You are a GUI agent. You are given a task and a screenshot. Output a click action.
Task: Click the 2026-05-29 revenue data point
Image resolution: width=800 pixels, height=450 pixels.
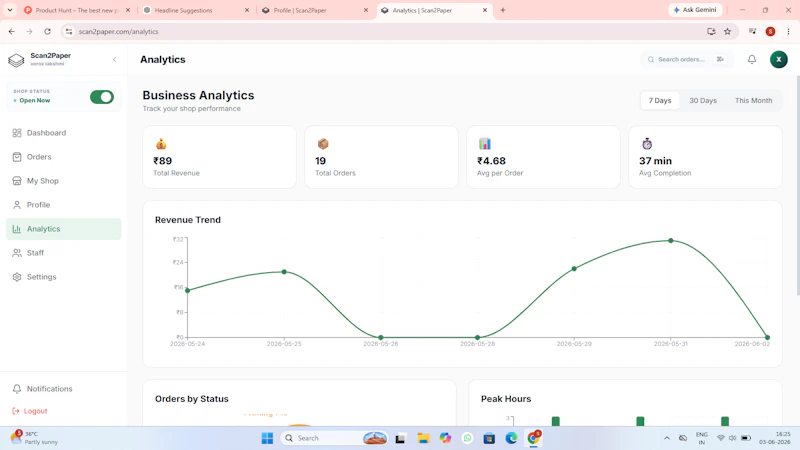tap(574, 268)
